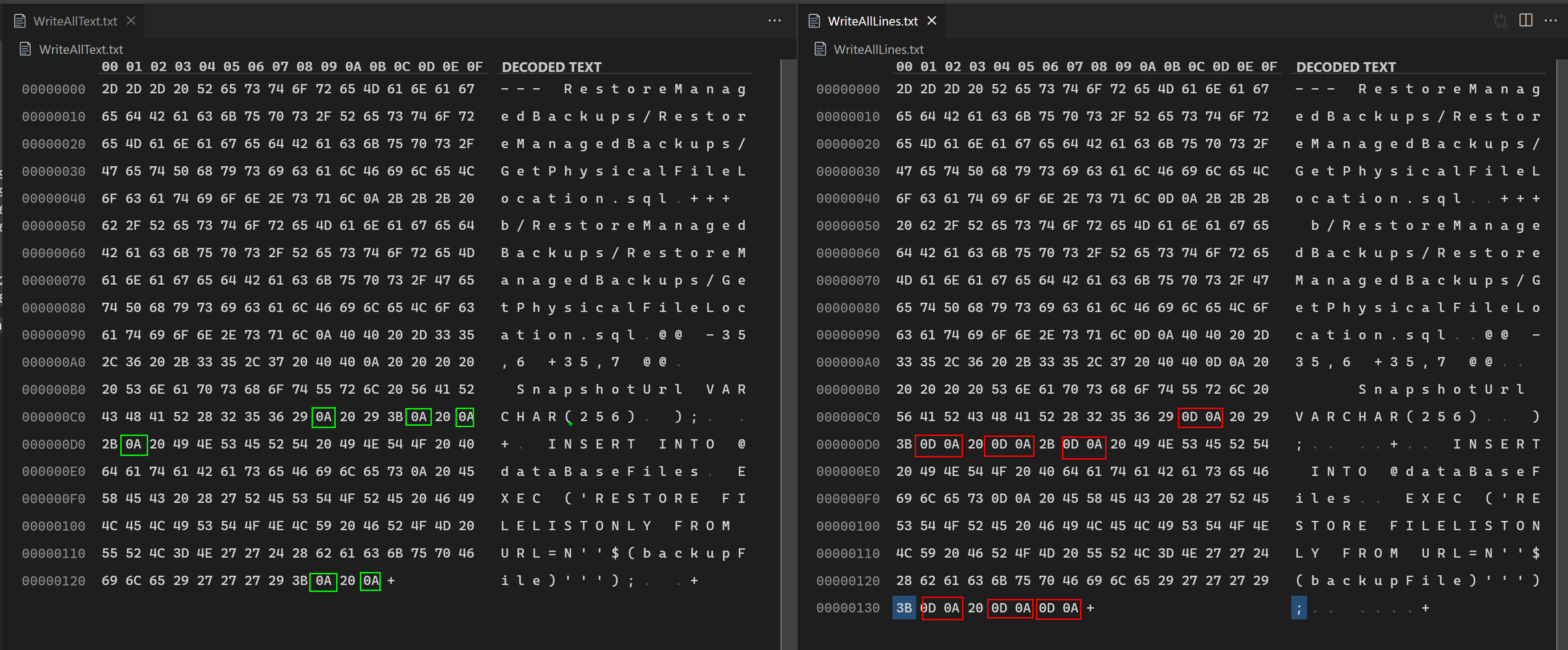
Task: Click offset 00000110 in the right pane
Action: pyautogui.click(x=848, y=554)
